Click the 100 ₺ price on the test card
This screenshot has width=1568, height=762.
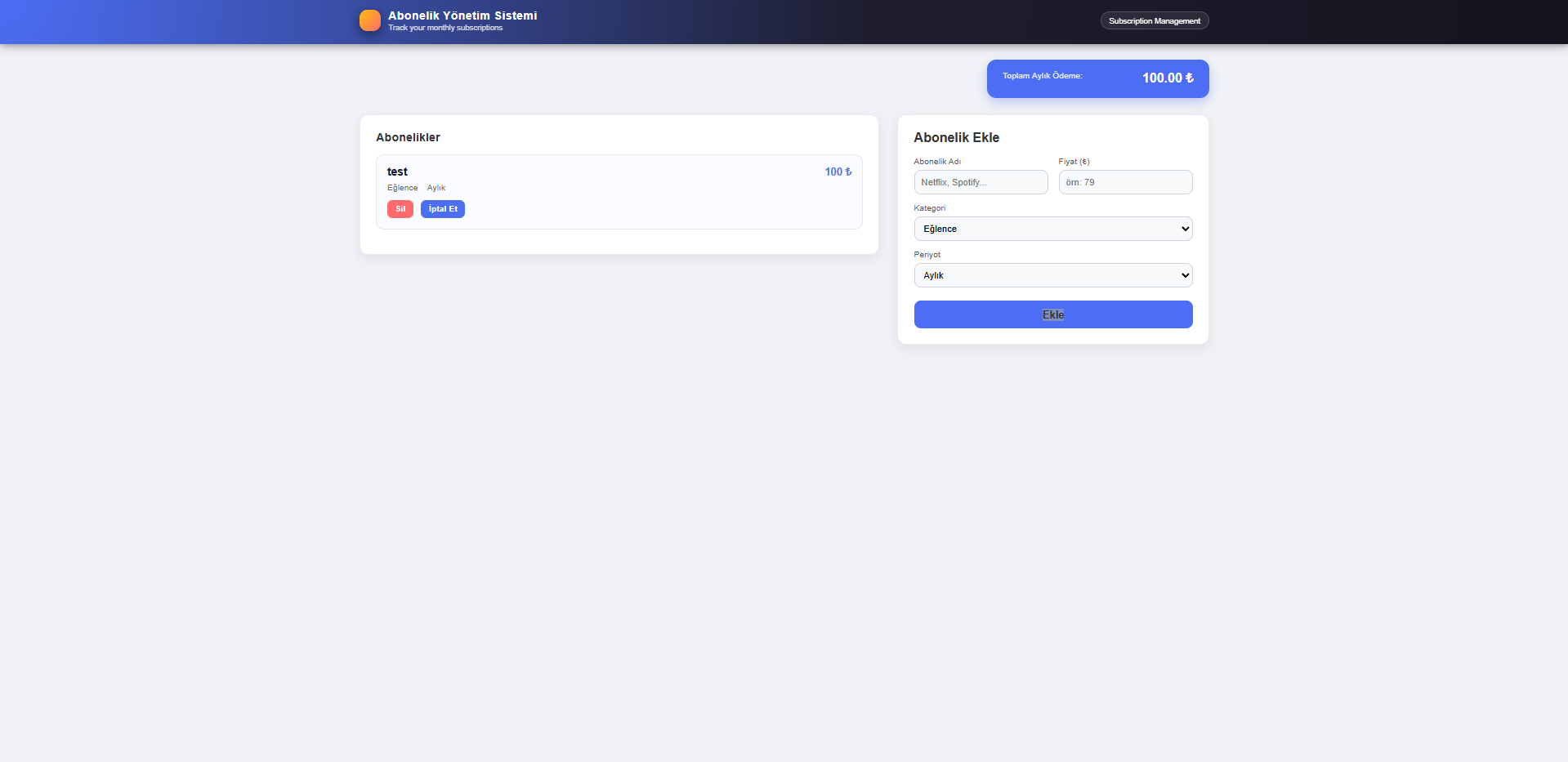pyautogui.click(x=837, y=172)
